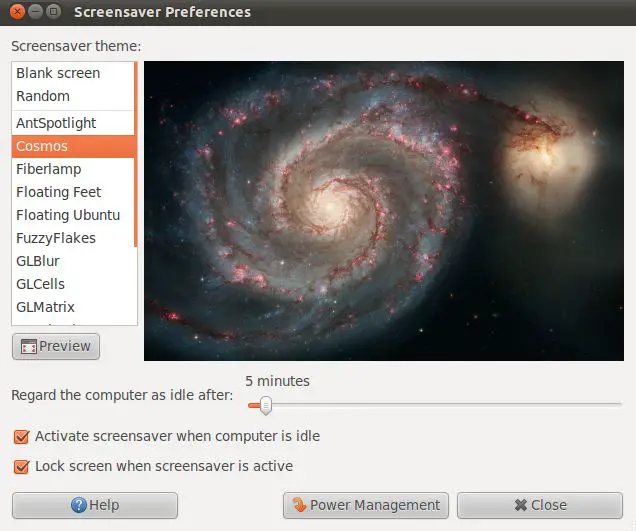Screen dimensions: 636x531
Task: Toggle Activate screensaver when computer is idle
Action: point(21,437)
